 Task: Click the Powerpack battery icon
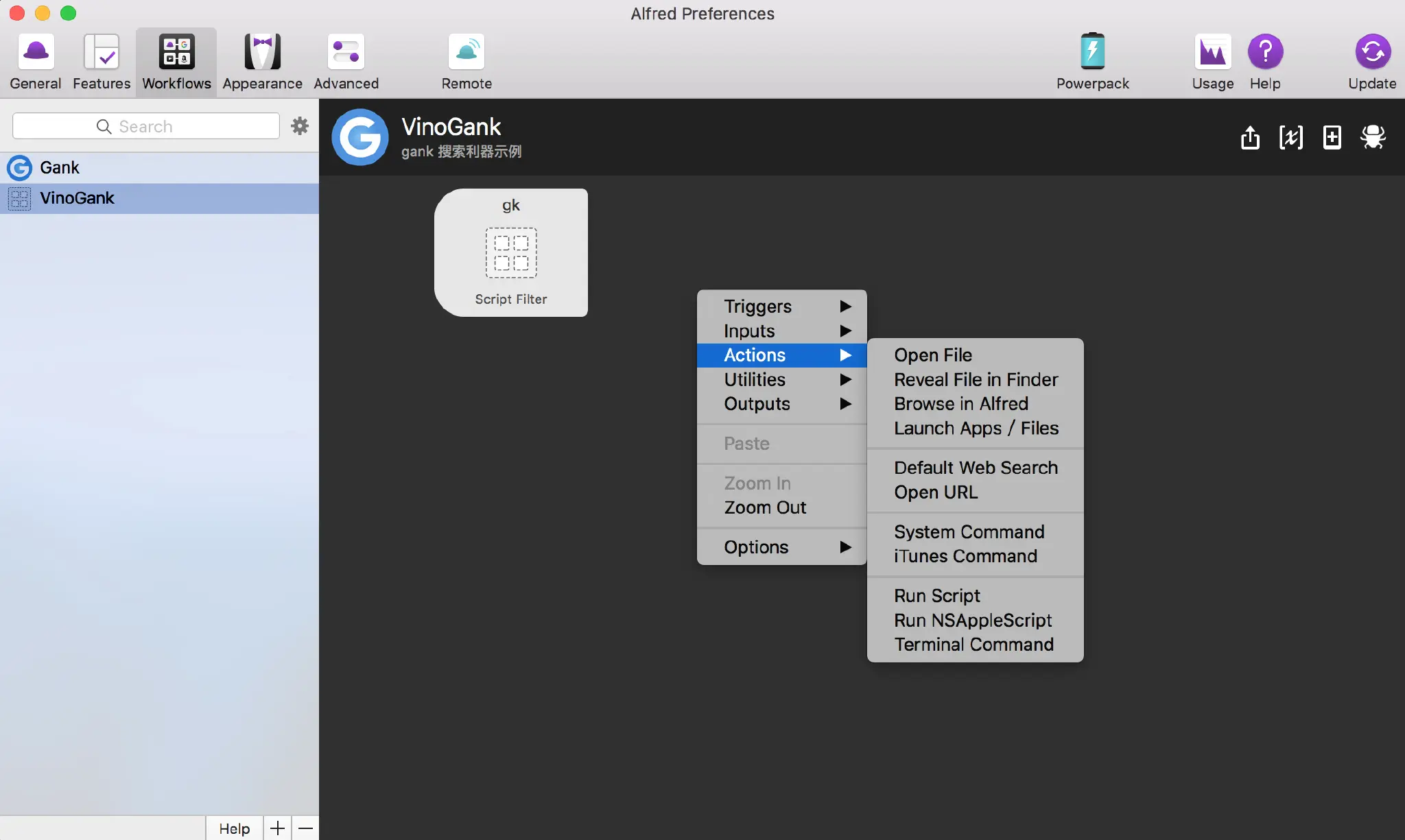click(x=1092, y=52)
